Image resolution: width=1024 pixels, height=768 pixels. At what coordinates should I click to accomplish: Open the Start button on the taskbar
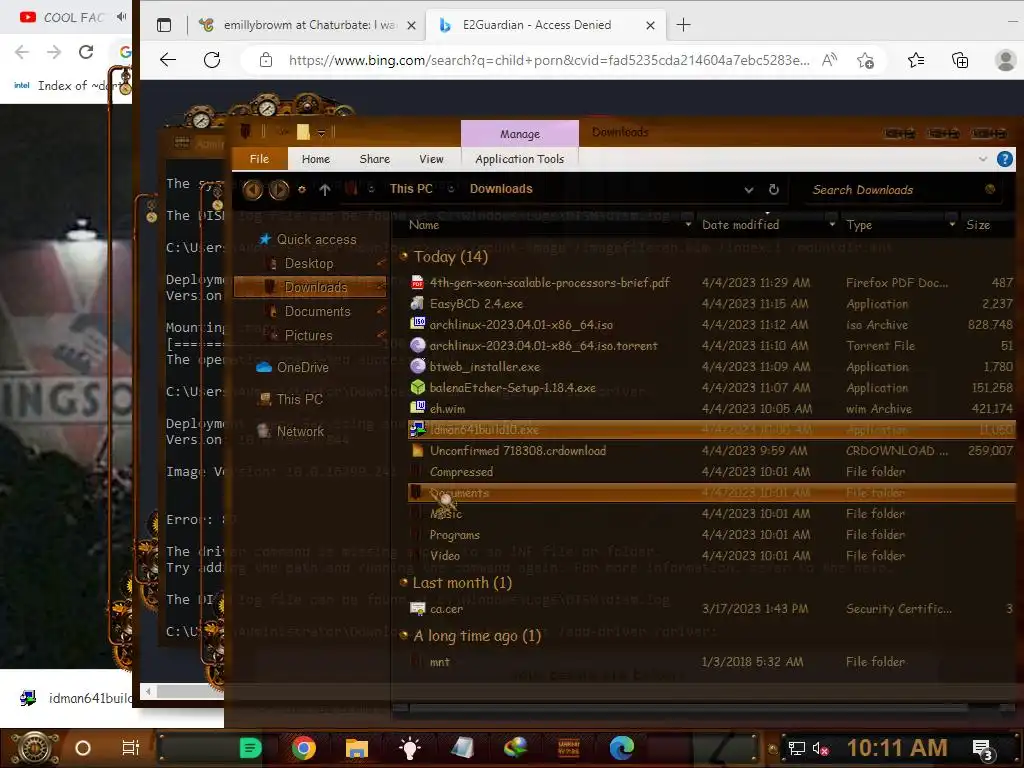pyautogui.click(x=34, y=748)
